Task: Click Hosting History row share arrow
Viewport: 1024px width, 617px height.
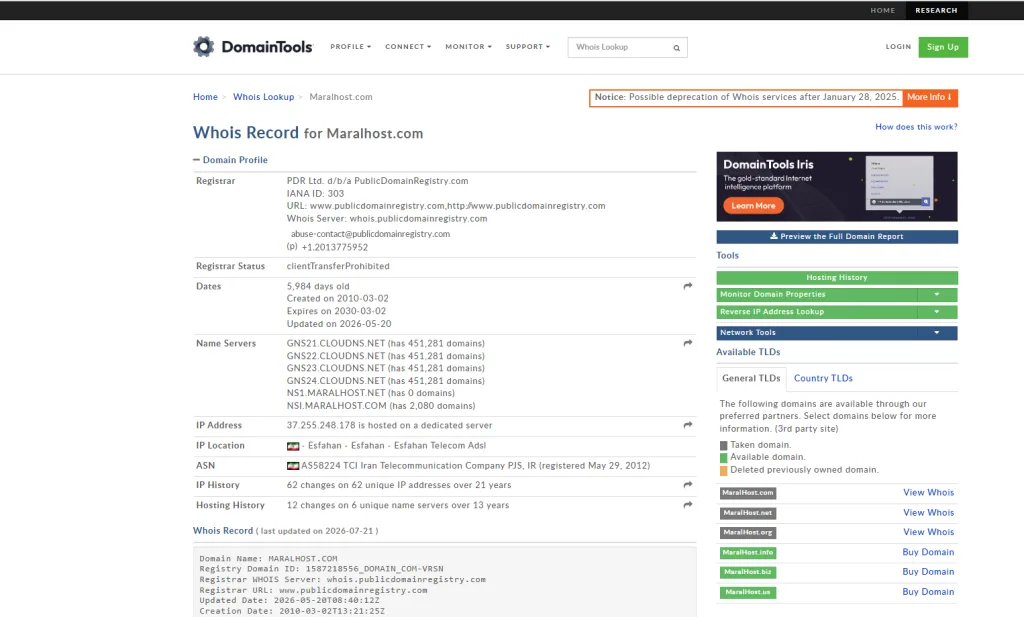Action: point(688,505)
